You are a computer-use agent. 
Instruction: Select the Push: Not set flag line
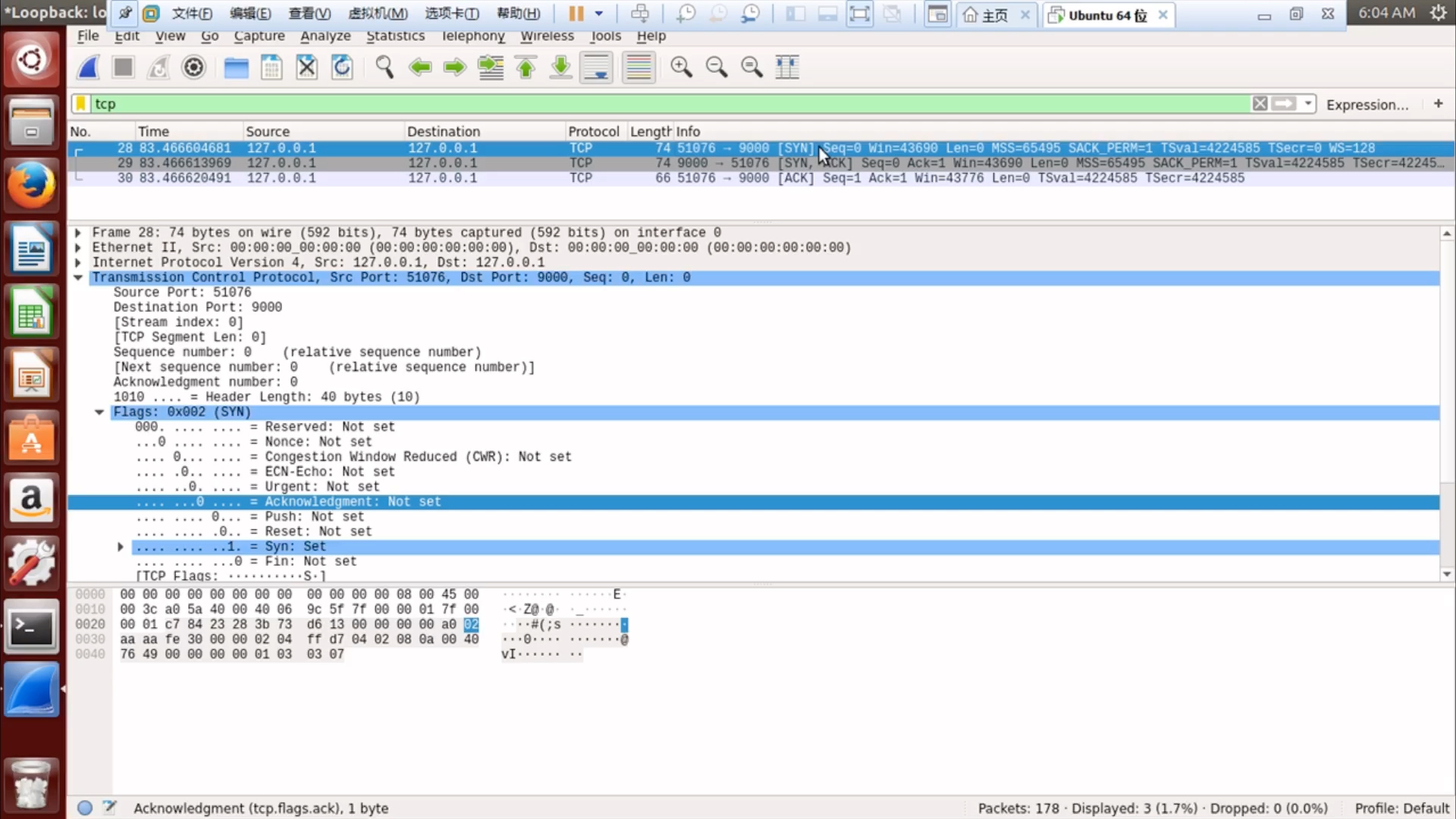(250, 516)
